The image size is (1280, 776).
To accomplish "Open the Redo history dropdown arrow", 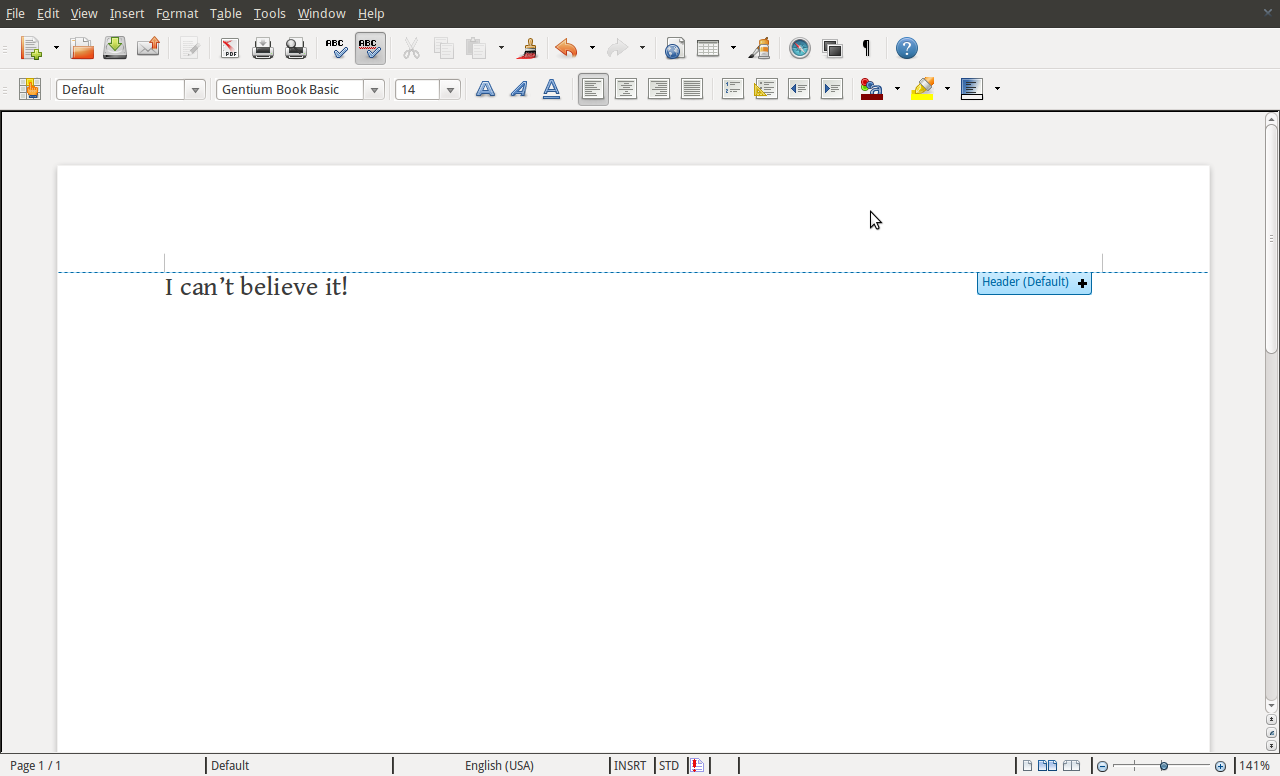I will click(642, 48).
